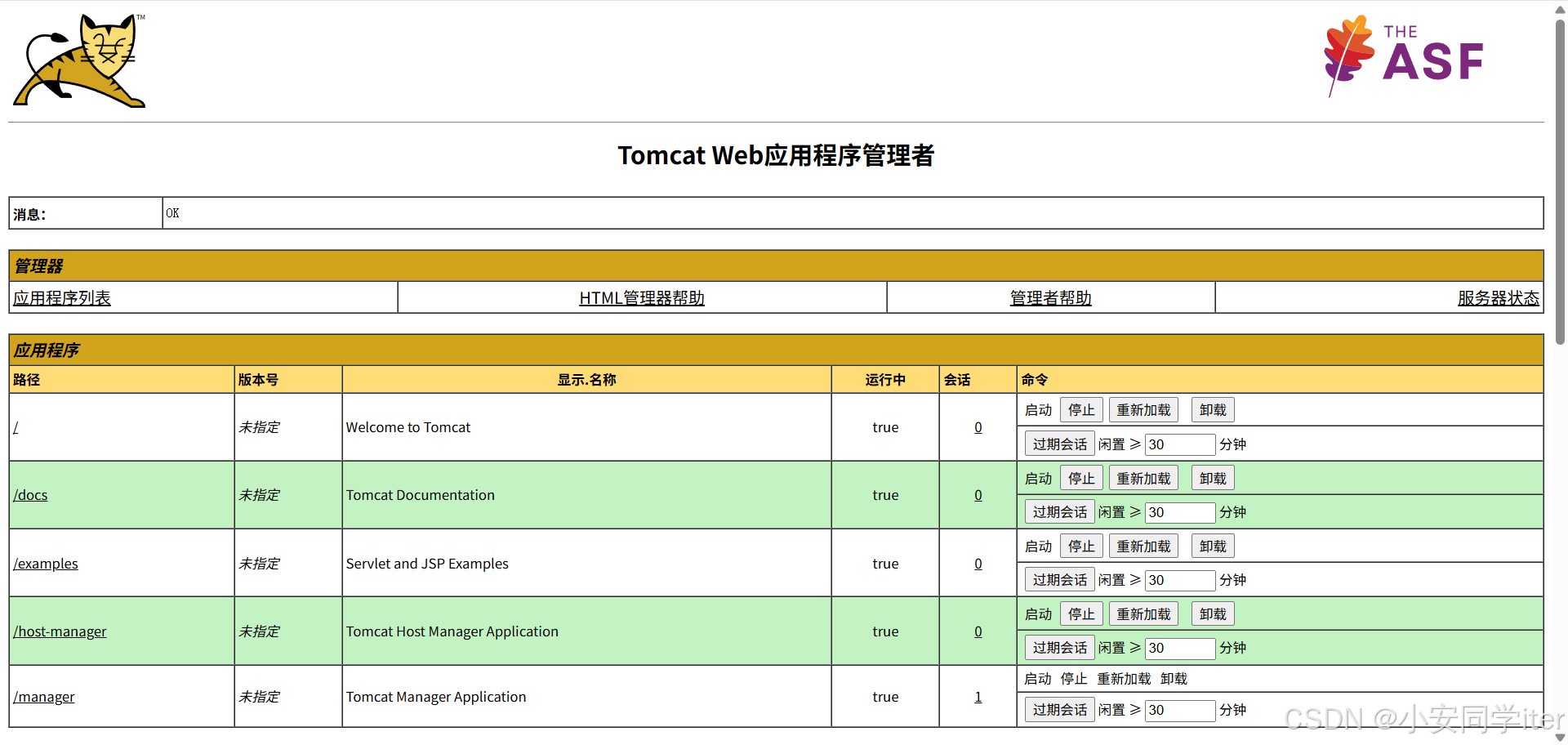This screenshot has width=1568, height=745.
Task: Open 管理者帮助 link
Action: (x=1051, y=298)
